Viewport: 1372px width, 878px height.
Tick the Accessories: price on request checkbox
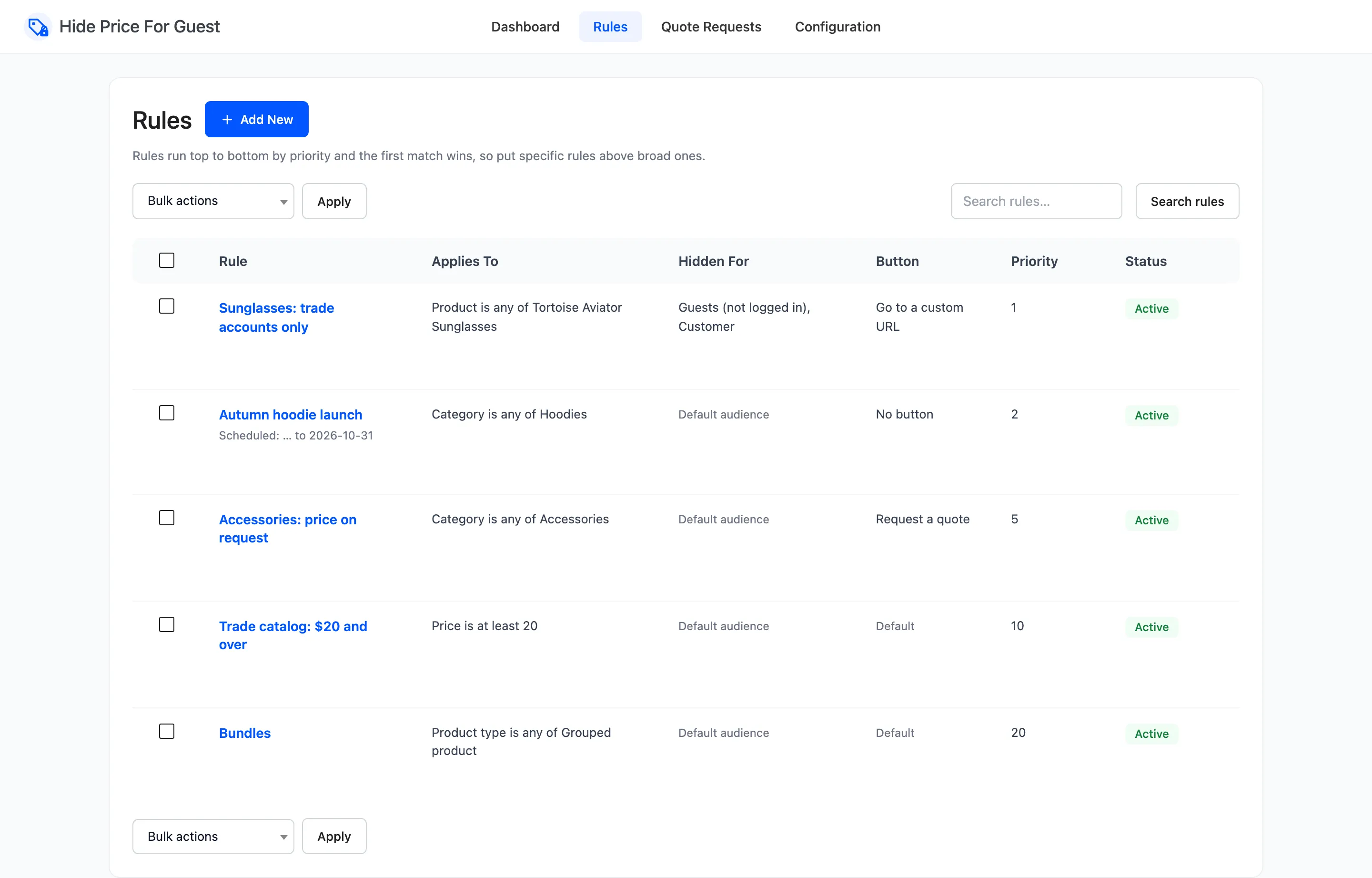(166, 518)
